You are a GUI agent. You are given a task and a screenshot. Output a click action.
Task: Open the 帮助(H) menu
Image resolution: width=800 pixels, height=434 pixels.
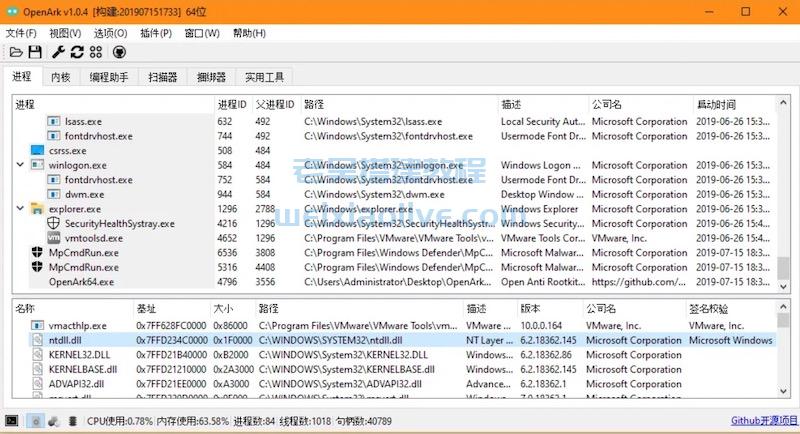coord(249,33)
